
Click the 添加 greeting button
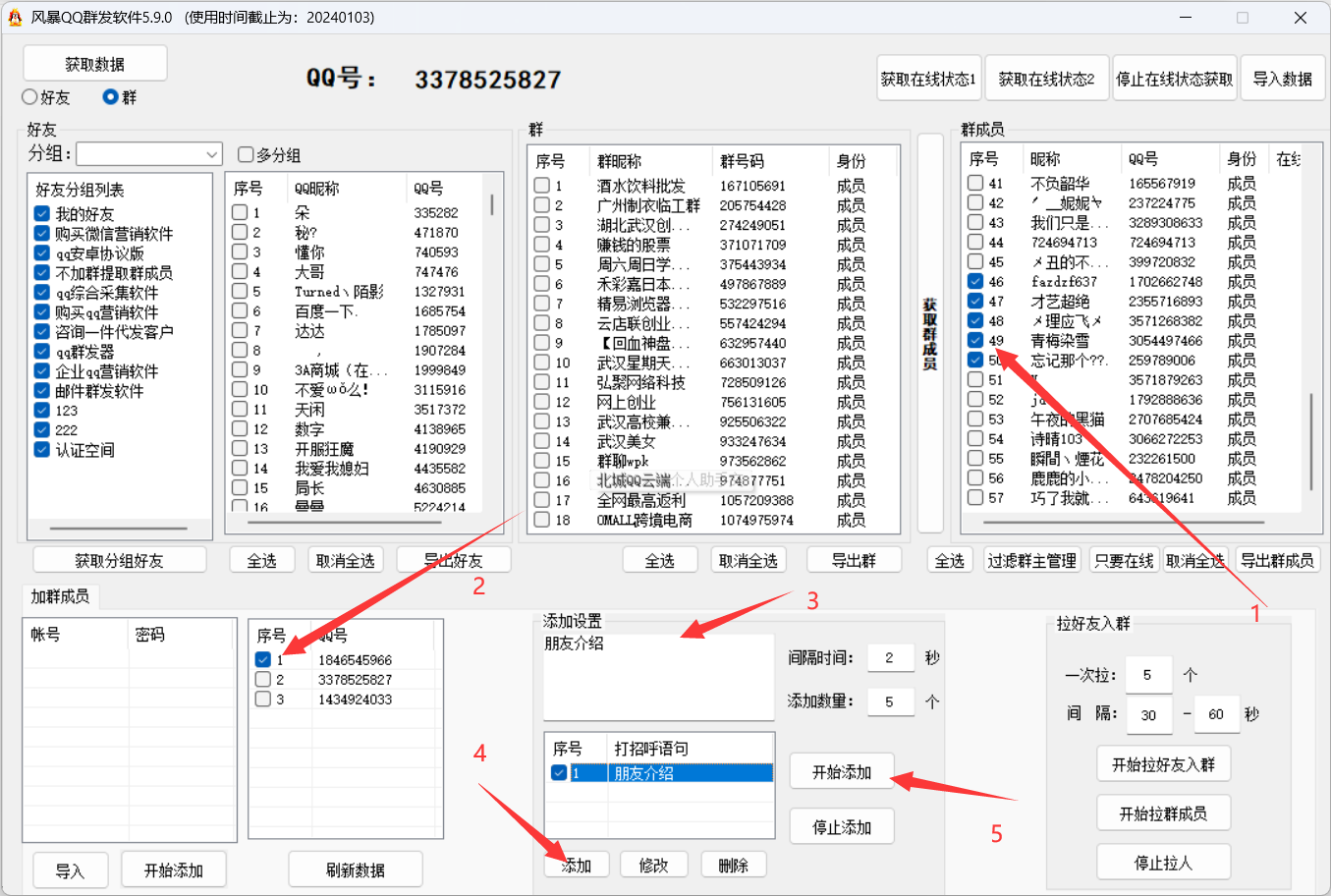[x=577, y=865]
